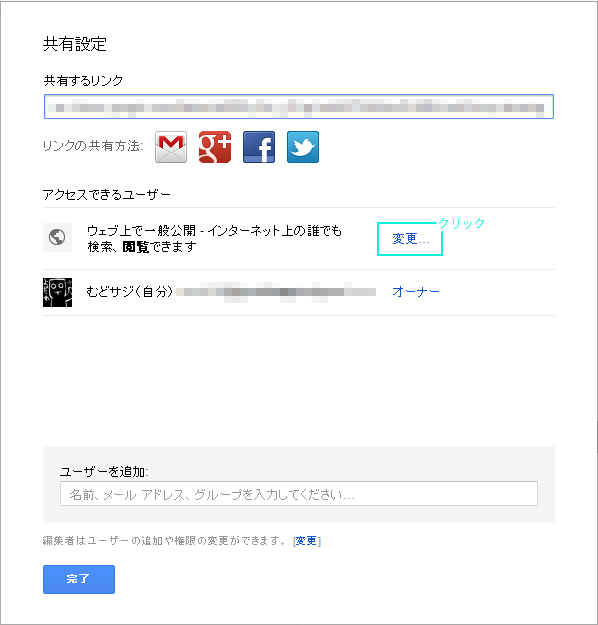Image resolution: width=598 pixels, height=625 pixels.
Task: Click the アクセスできるユーザー heading
Action: tap(107, 195)
